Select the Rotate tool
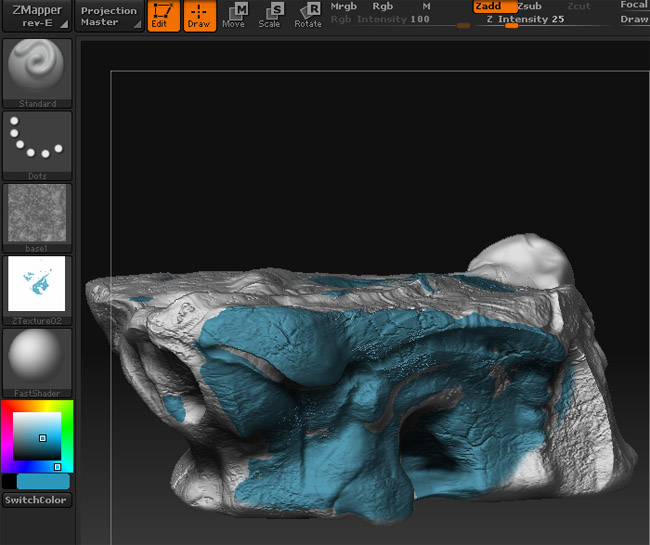 pos(308,16)
